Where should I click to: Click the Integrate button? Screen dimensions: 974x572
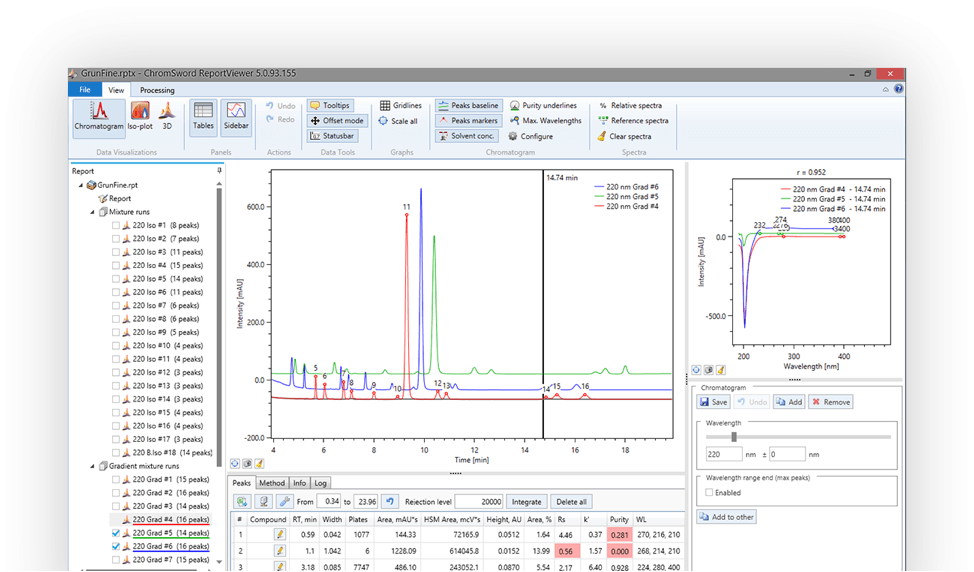527,501
